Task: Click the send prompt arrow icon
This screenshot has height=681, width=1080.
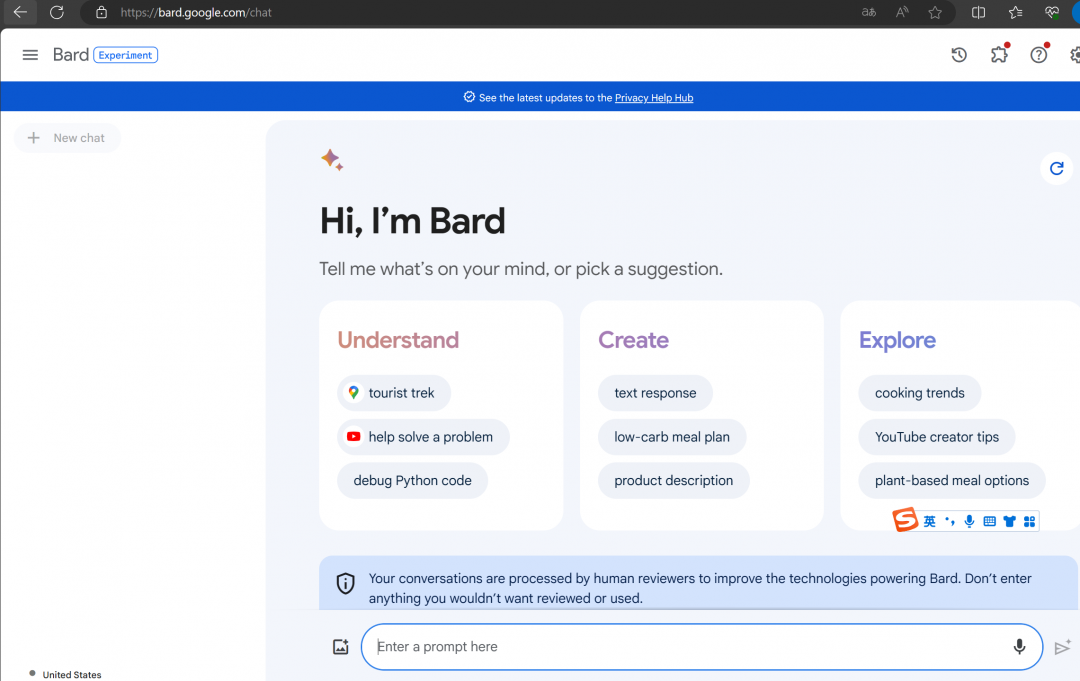Action: [x=1062, y=648]
